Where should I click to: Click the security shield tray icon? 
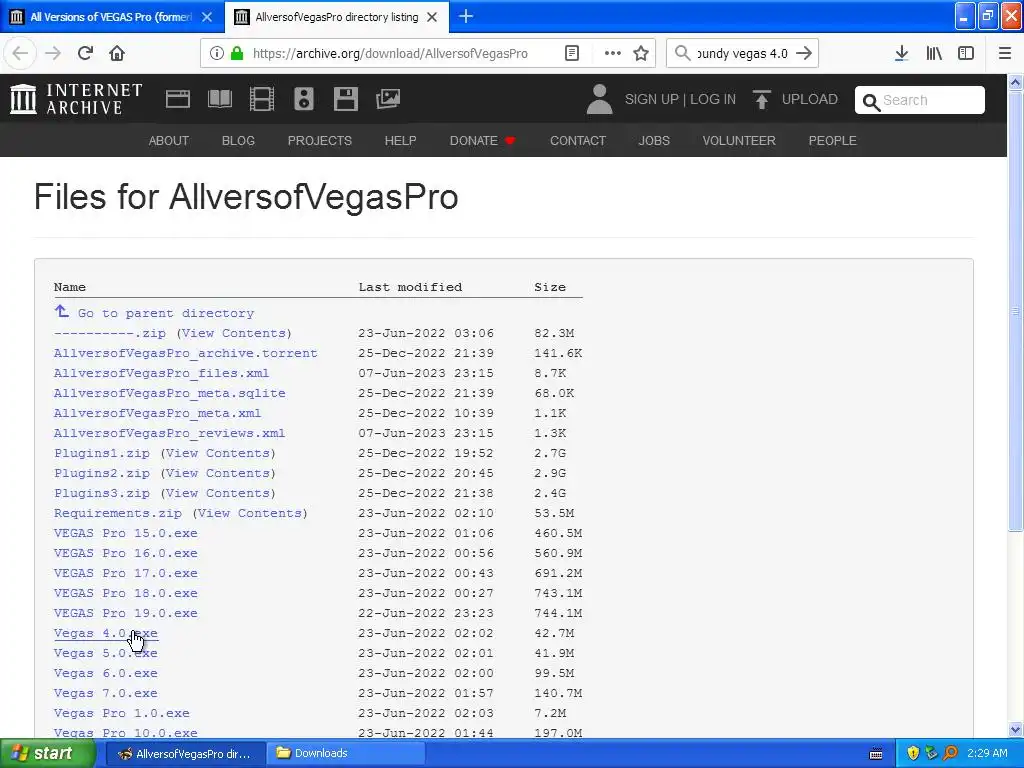913,754
